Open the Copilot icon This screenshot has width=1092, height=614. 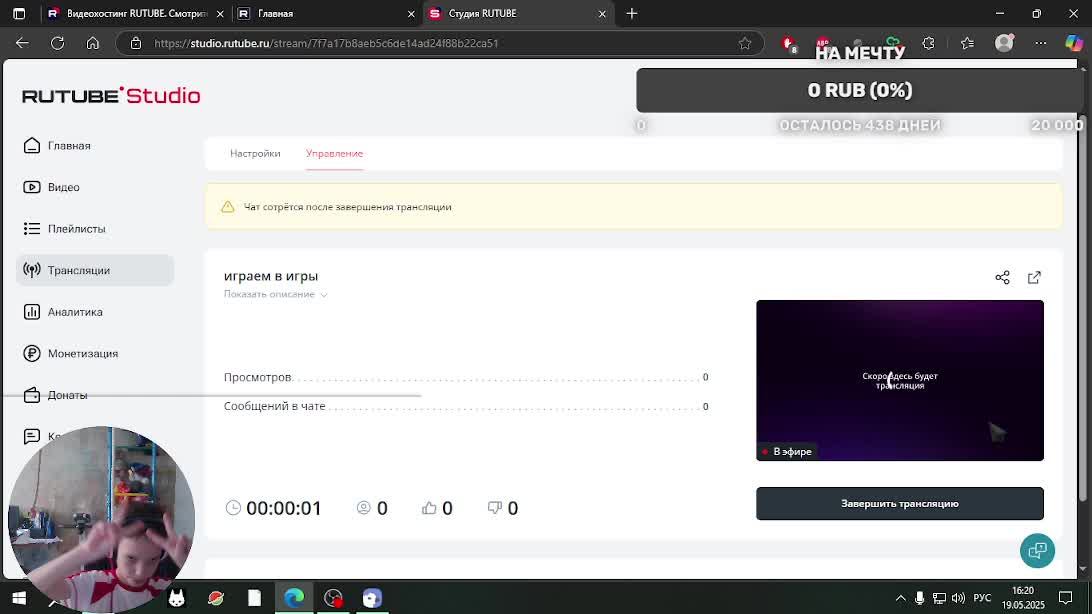(1074, 43)
